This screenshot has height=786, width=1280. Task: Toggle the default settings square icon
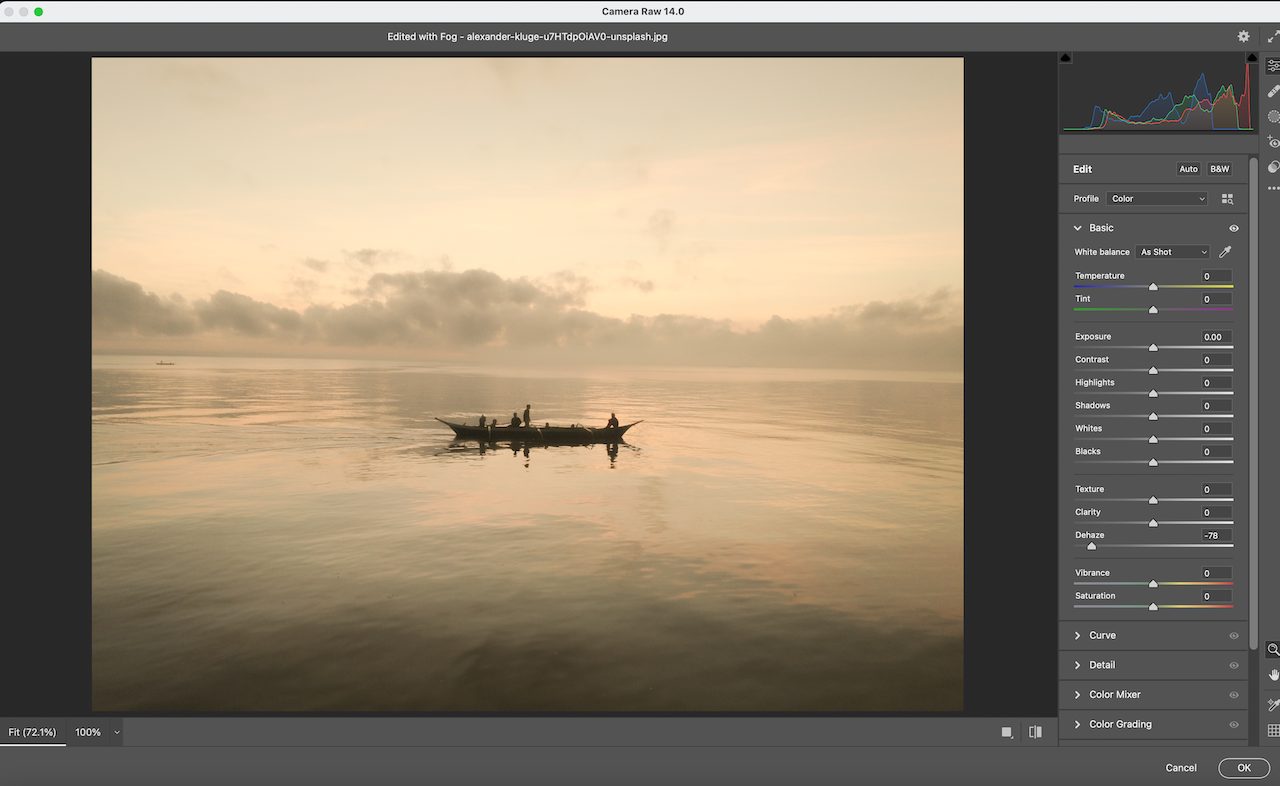click(x=1007, y=732)
